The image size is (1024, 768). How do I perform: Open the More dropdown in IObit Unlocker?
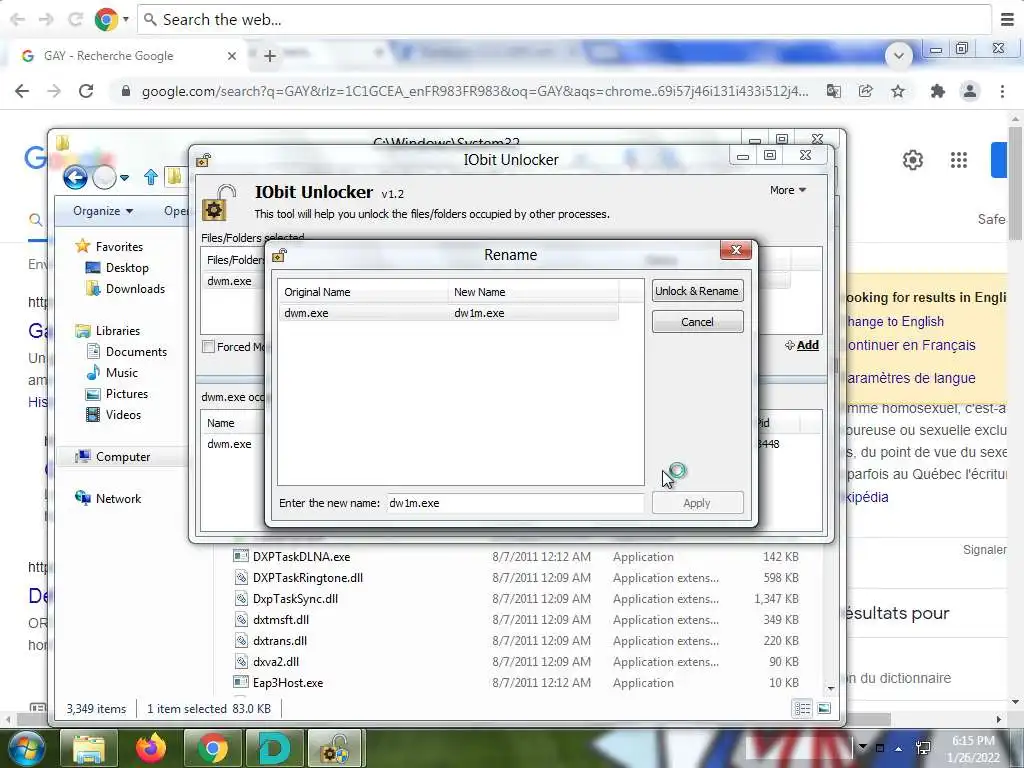point(788,190)
